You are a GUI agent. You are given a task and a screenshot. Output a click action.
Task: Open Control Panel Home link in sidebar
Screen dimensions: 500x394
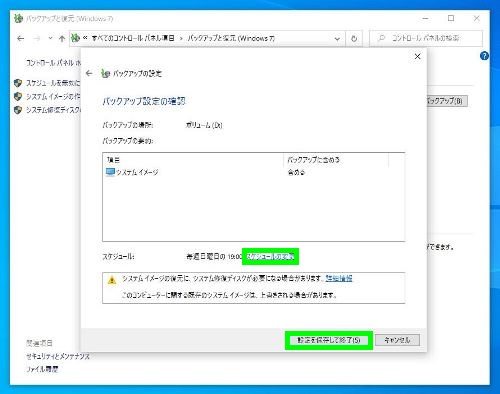coord(53,63)
